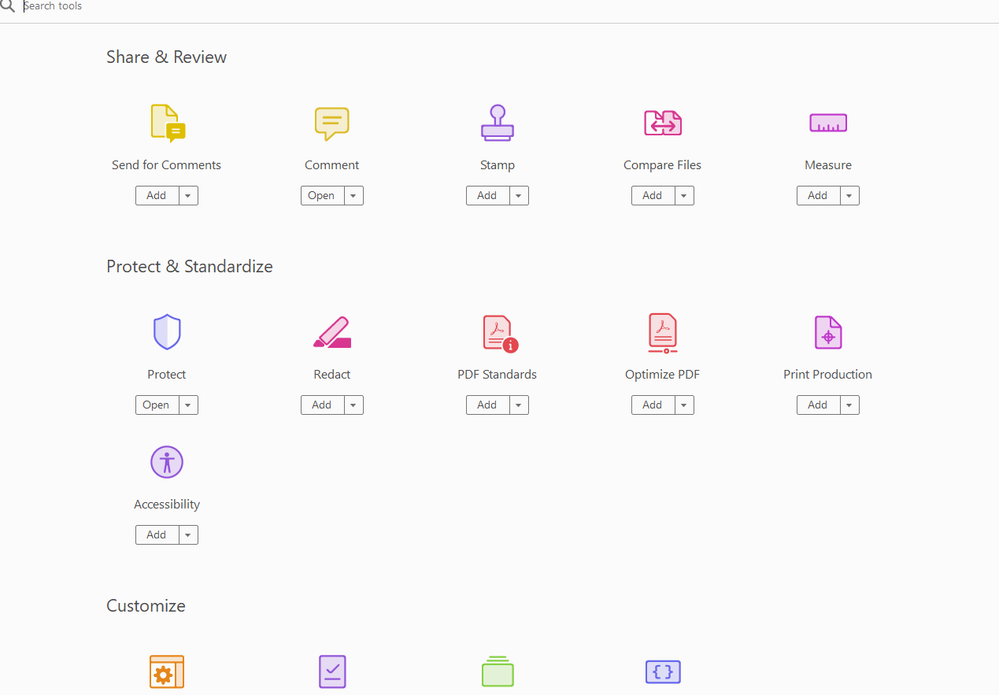This screenshot has width=999, height=695.
Task: Click the purple checkmark document icon under Customize
Action: (x=332, y=671)
